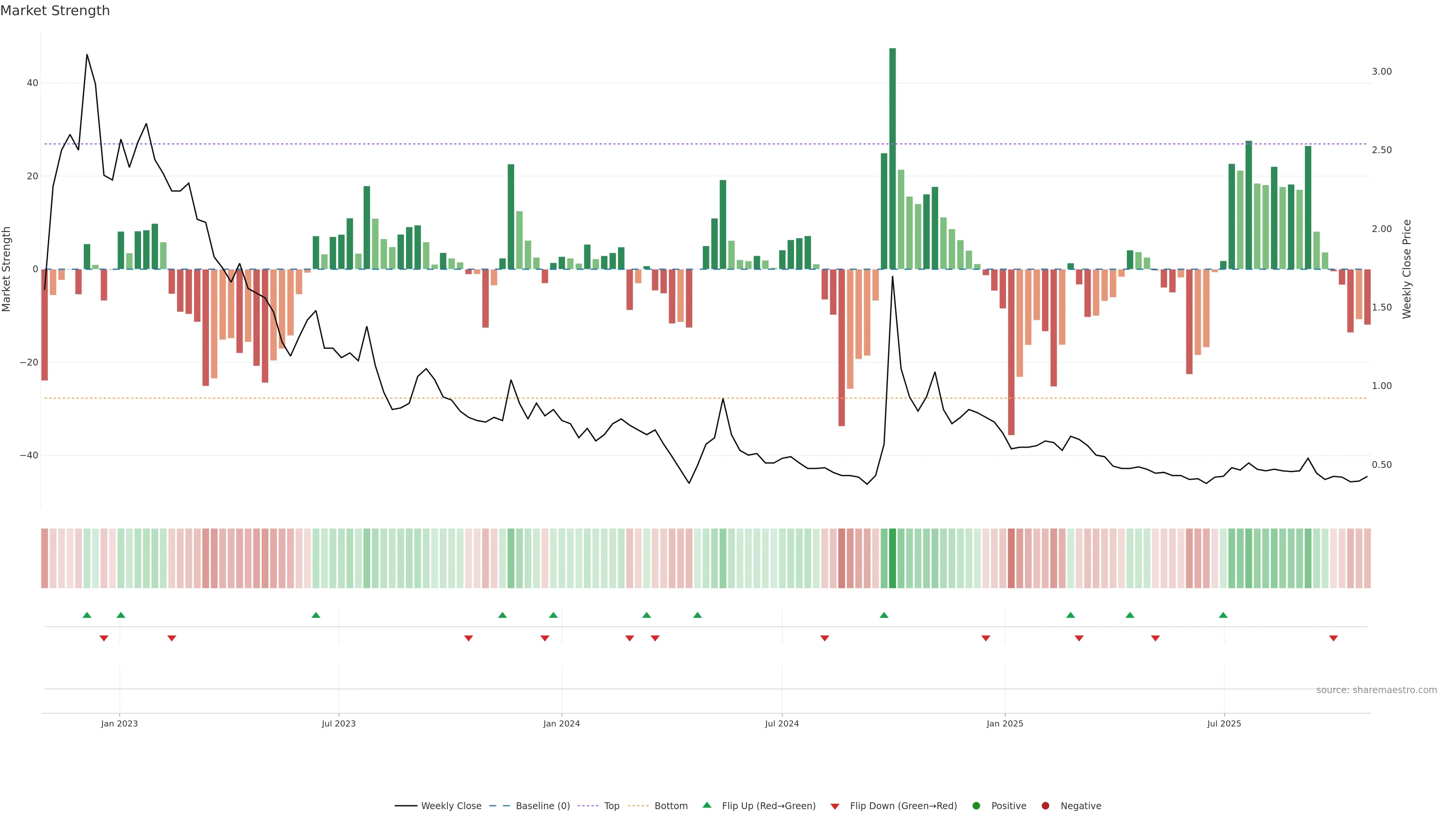
Task: Click the last red flip-down triangle marker
Action: pyautogui.click(x=1334, y=638)
